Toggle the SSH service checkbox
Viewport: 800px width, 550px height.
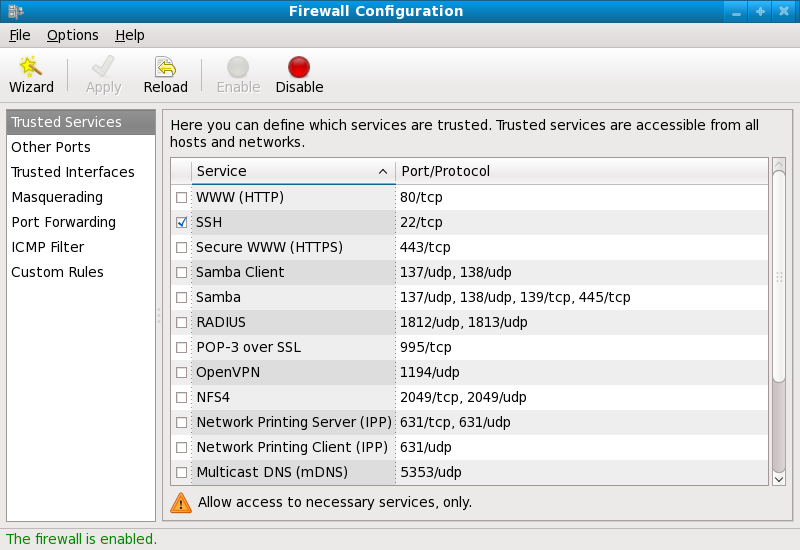tap(181, 222)
